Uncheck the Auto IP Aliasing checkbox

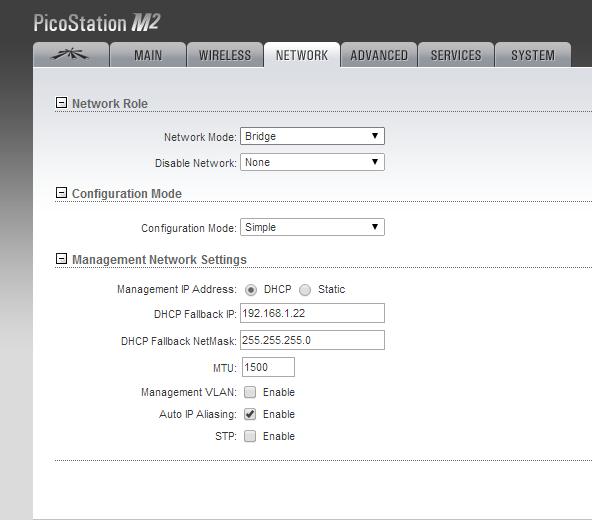[x=250, y=414]
